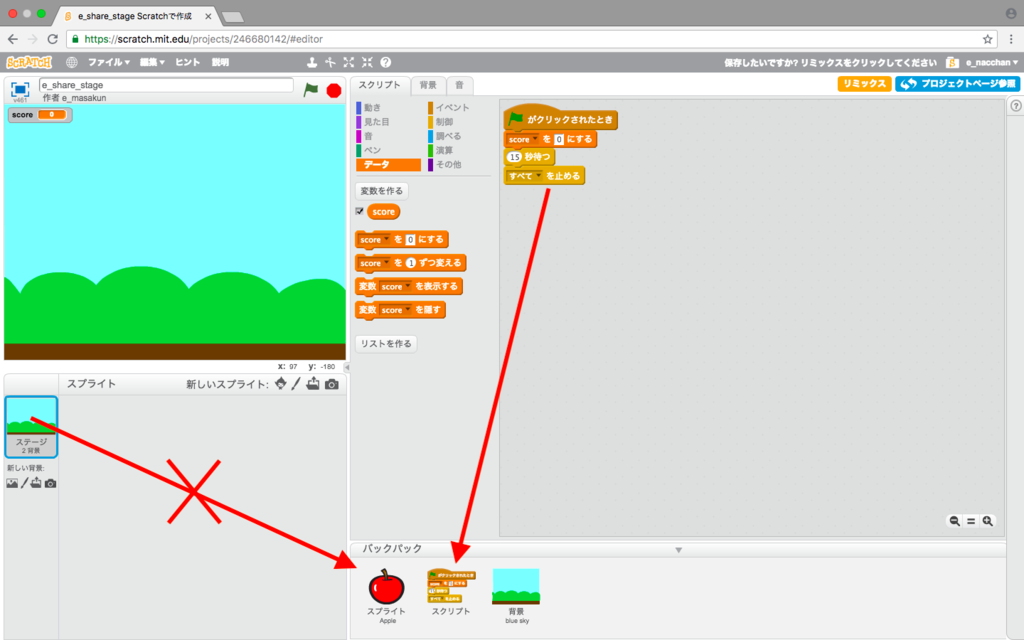Zoom out the scripts area

[x=954, y=520]
